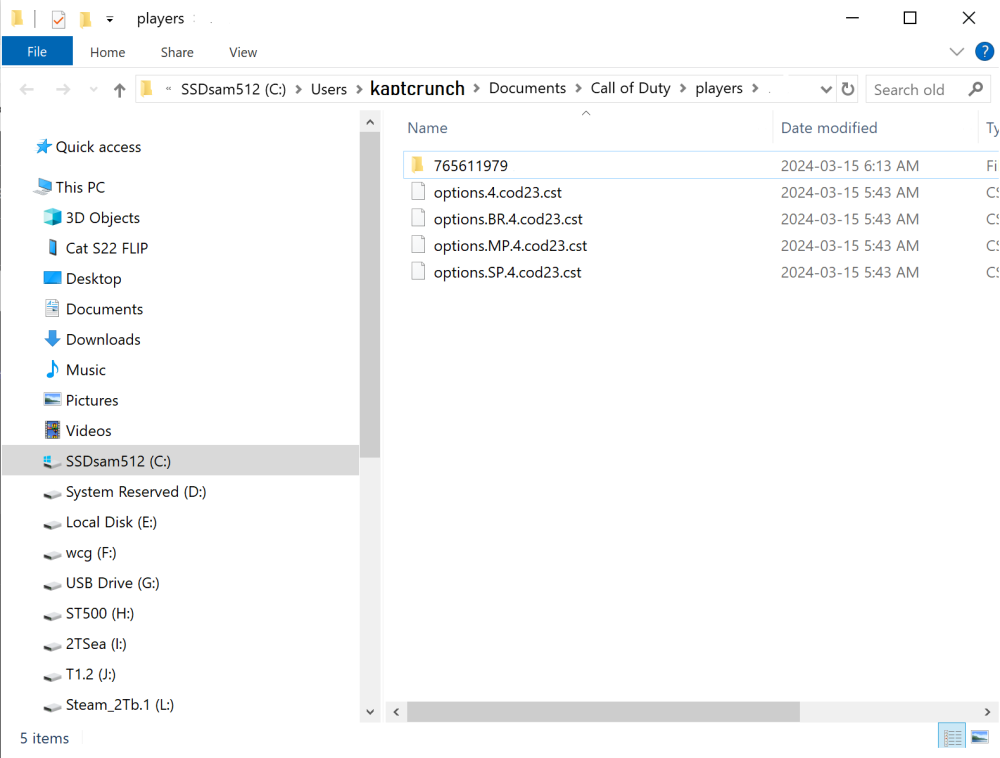This screenshot has height=758, width=1000.
Task: Open the Help question mark icon
Action: 984,51
